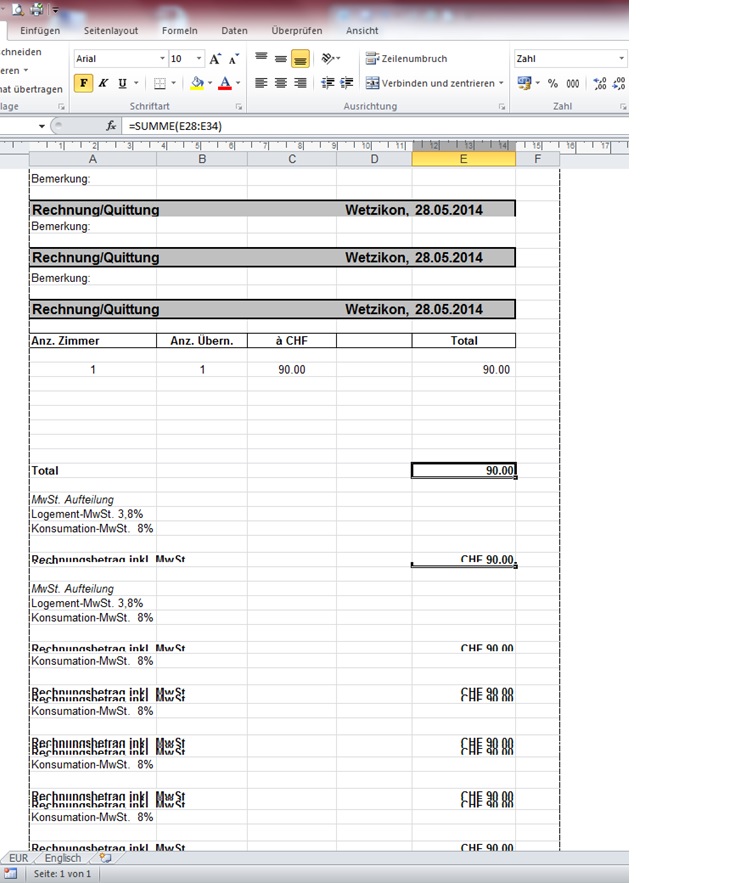Open the underline style dropdown arrow

(x=136, y=83)
